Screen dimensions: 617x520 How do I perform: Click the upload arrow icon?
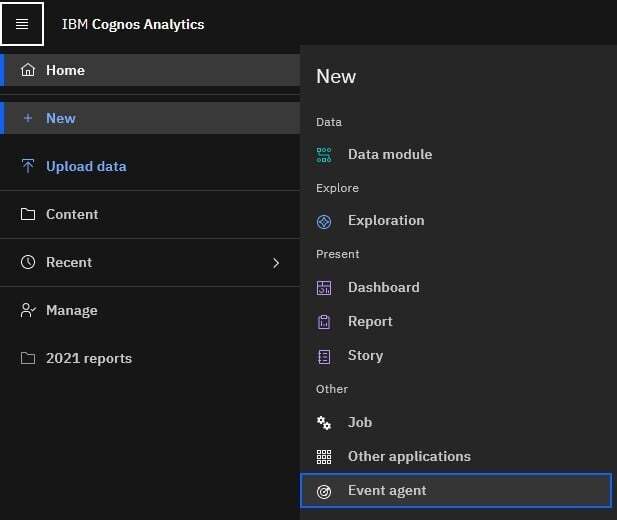28,166
